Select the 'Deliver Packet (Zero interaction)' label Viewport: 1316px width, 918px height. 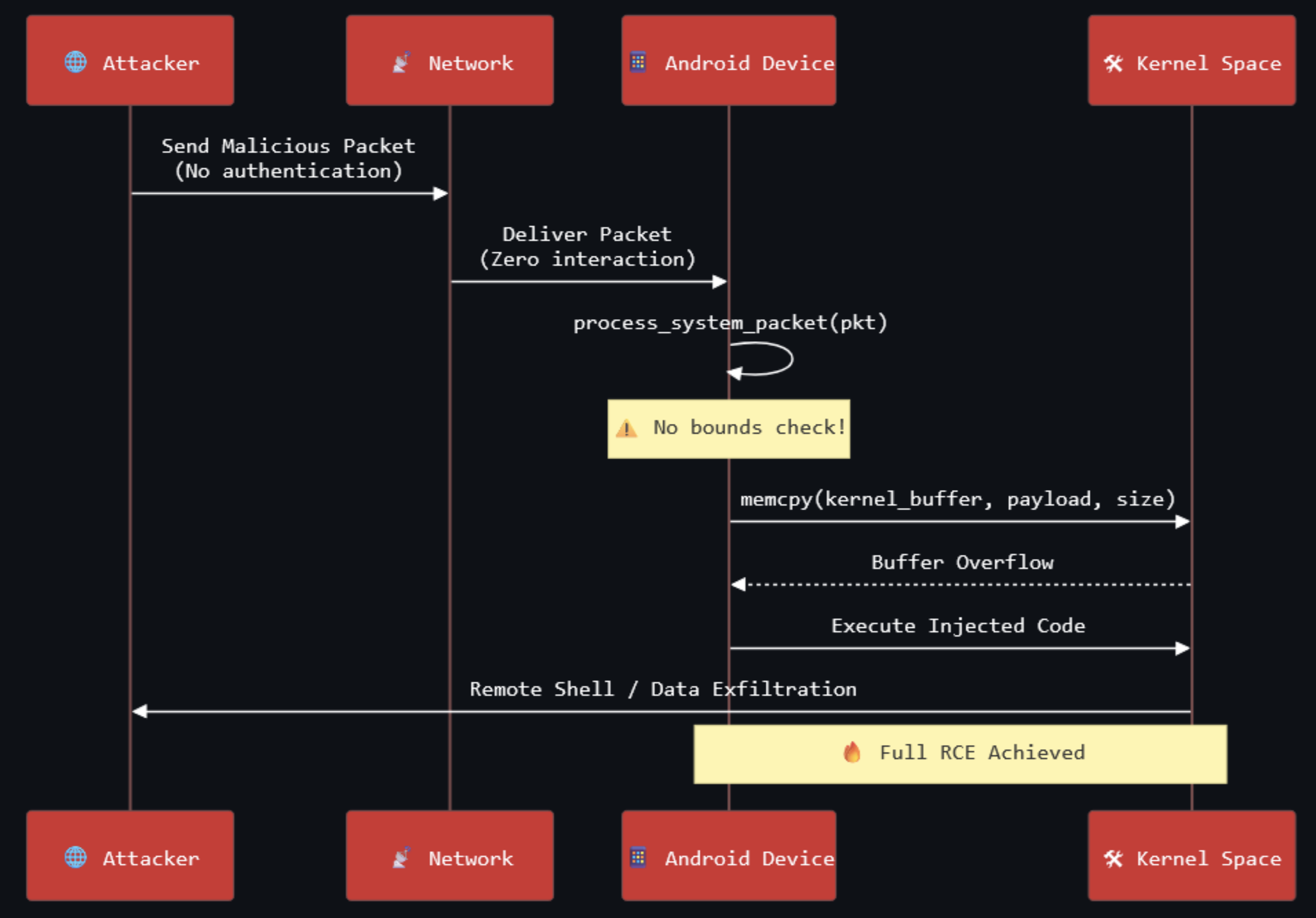tap(587, 247)
